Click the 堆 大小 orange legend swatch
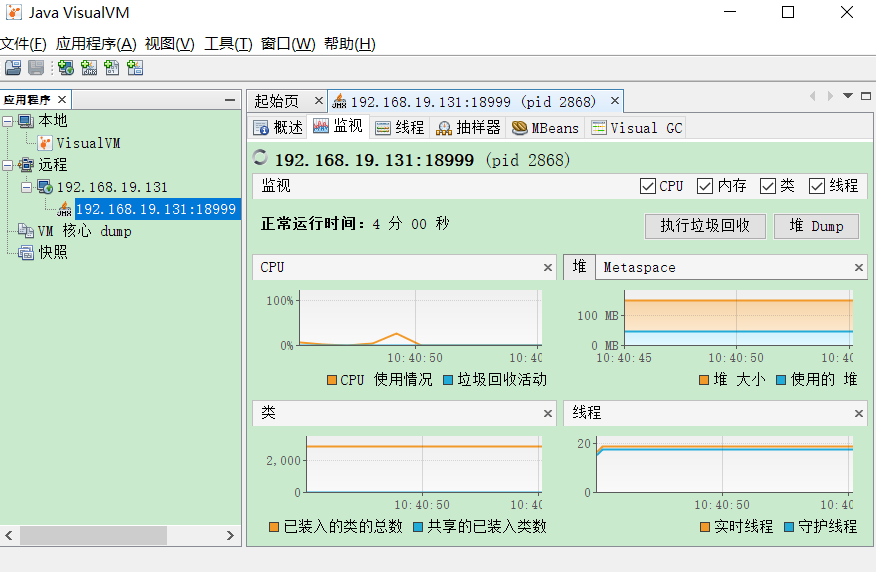This screenshot has height=572, width=876. point(704,380)
